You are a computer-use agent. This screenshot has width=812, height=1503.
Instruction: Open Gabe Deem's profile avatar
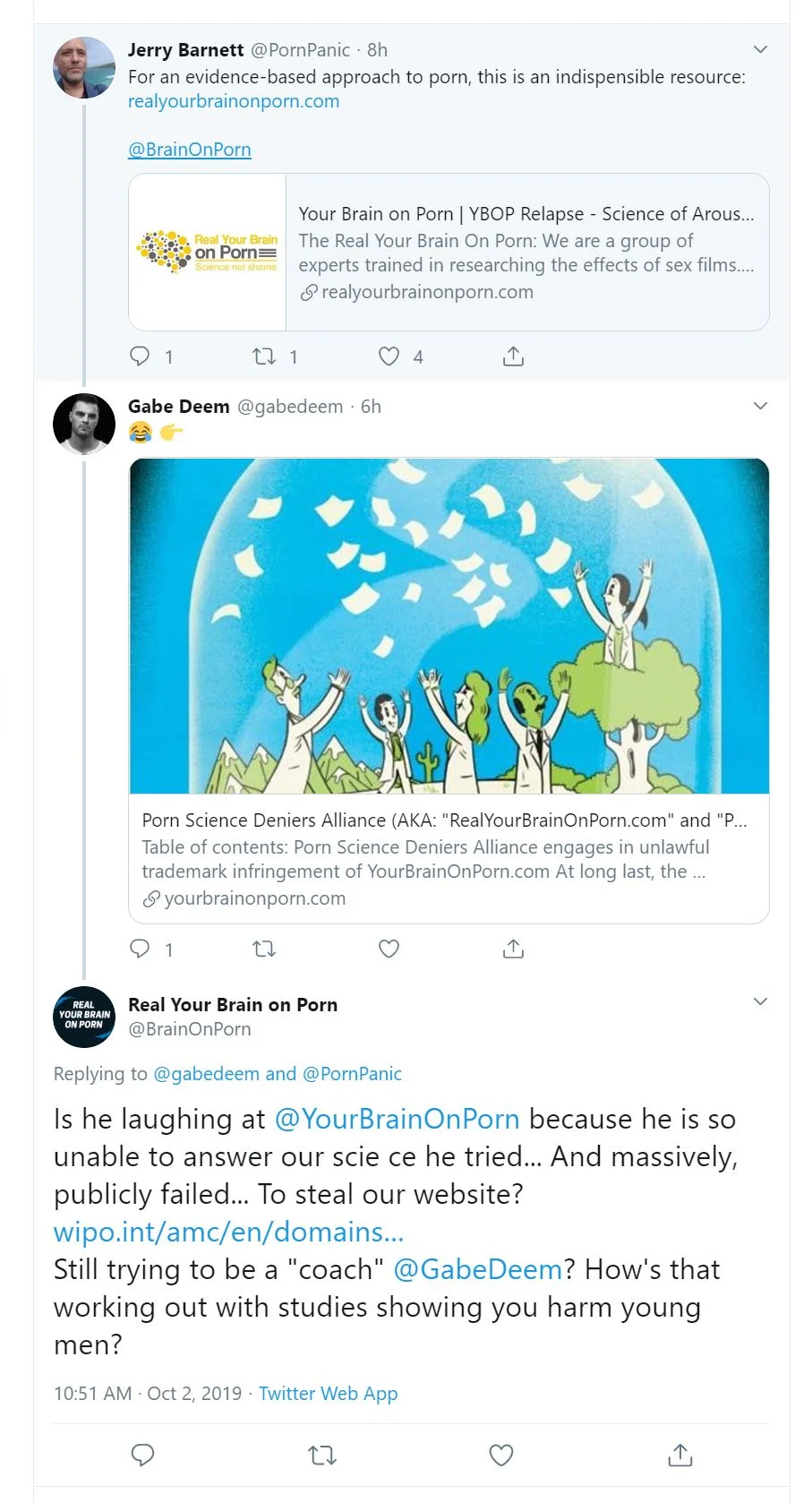point(84,424)
